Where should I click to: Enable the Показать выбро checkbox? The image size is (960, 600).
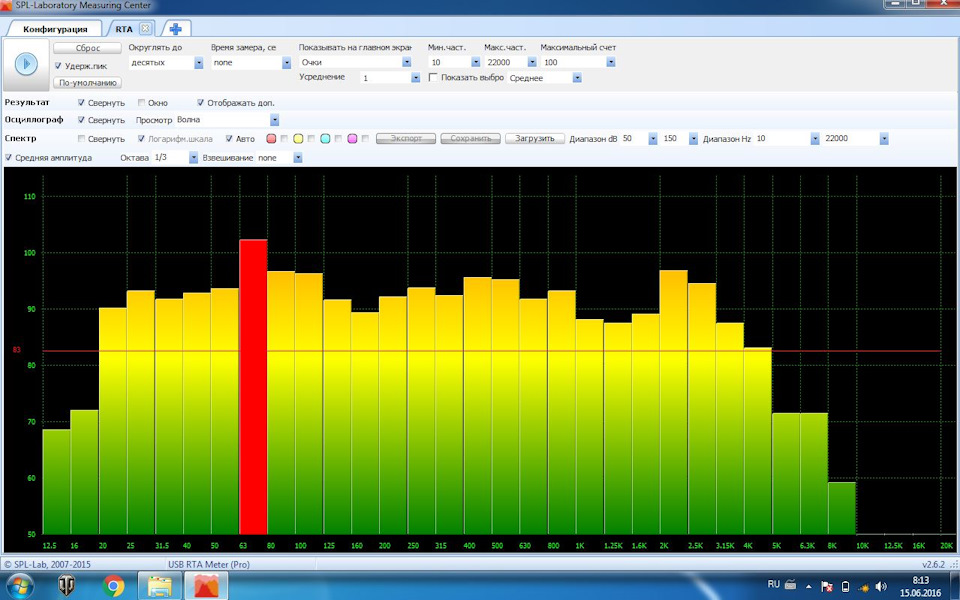[434, 78]
